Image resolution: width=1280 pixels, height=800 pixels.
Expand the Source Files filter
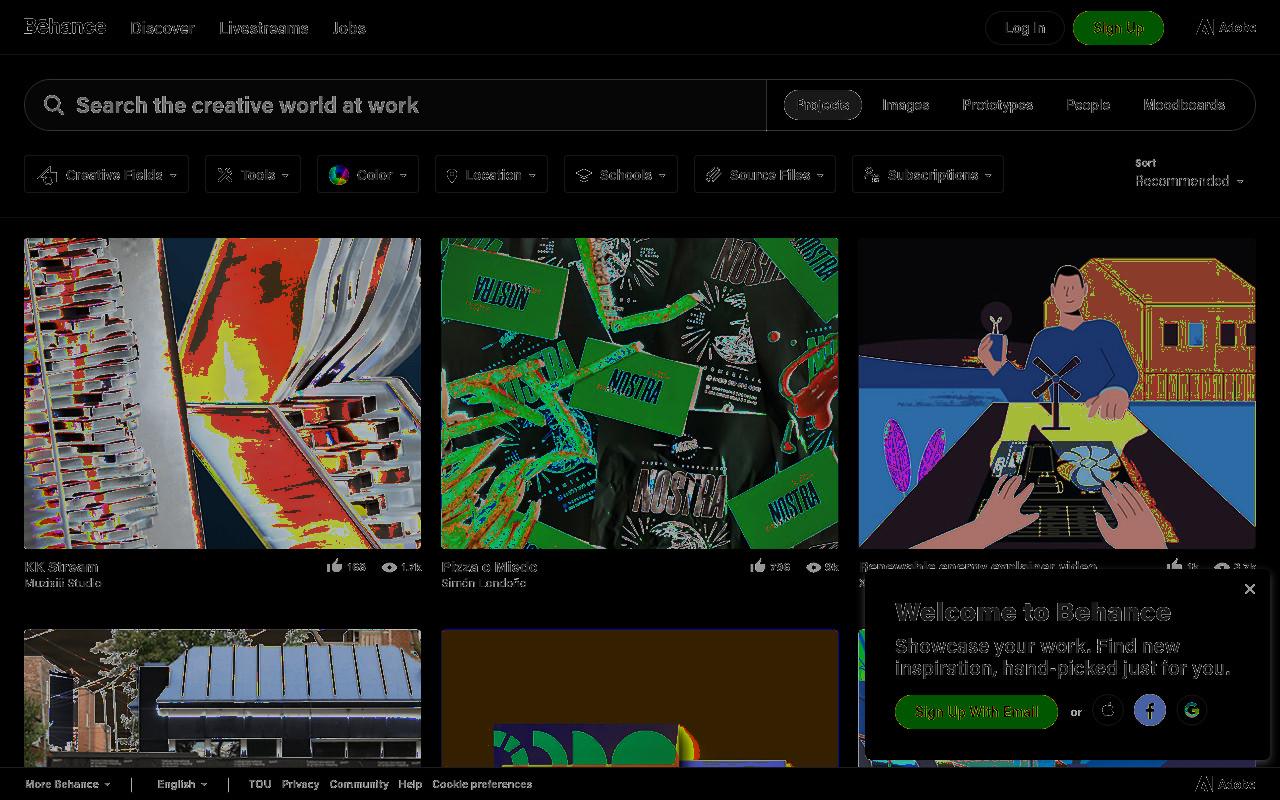(765, 175)
